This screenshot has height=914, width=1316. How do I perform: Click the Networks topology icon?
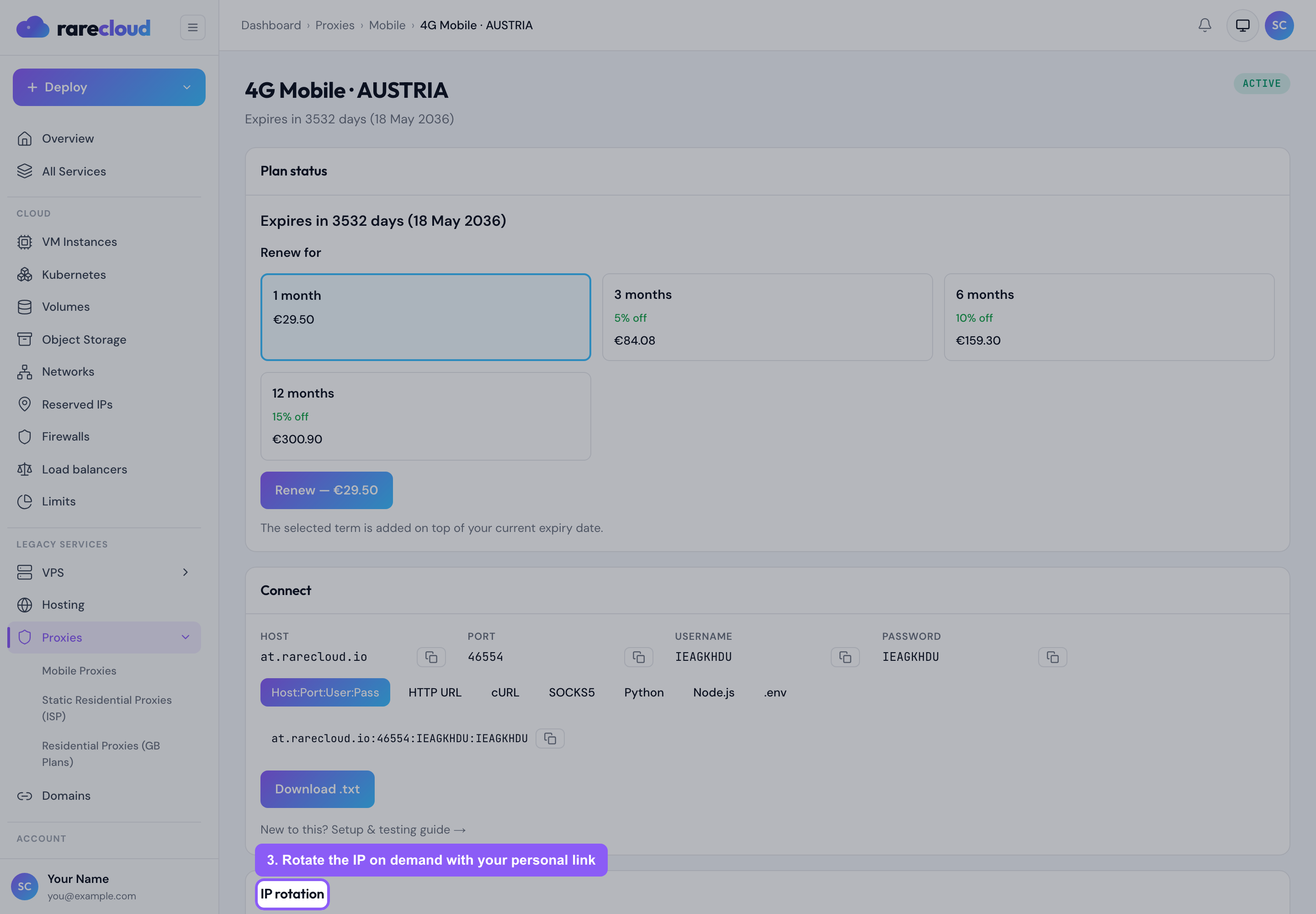point(25,372)
